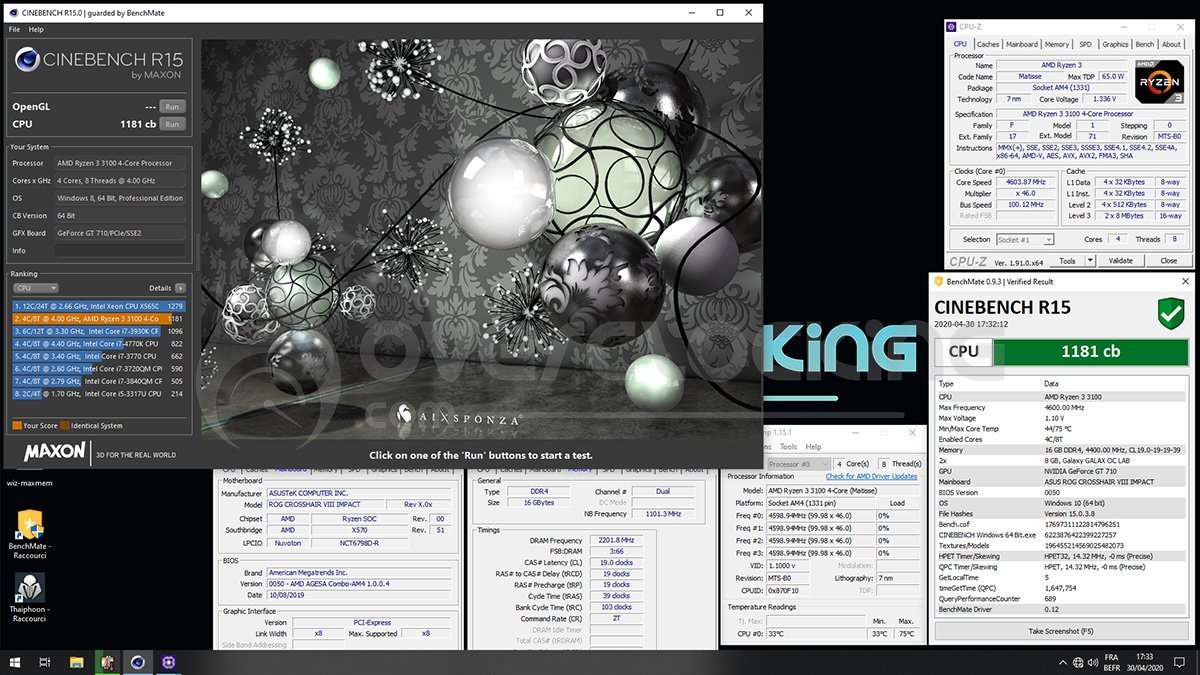
Task: Open the Core Temp Tools menu
Action: coord(788,447)
